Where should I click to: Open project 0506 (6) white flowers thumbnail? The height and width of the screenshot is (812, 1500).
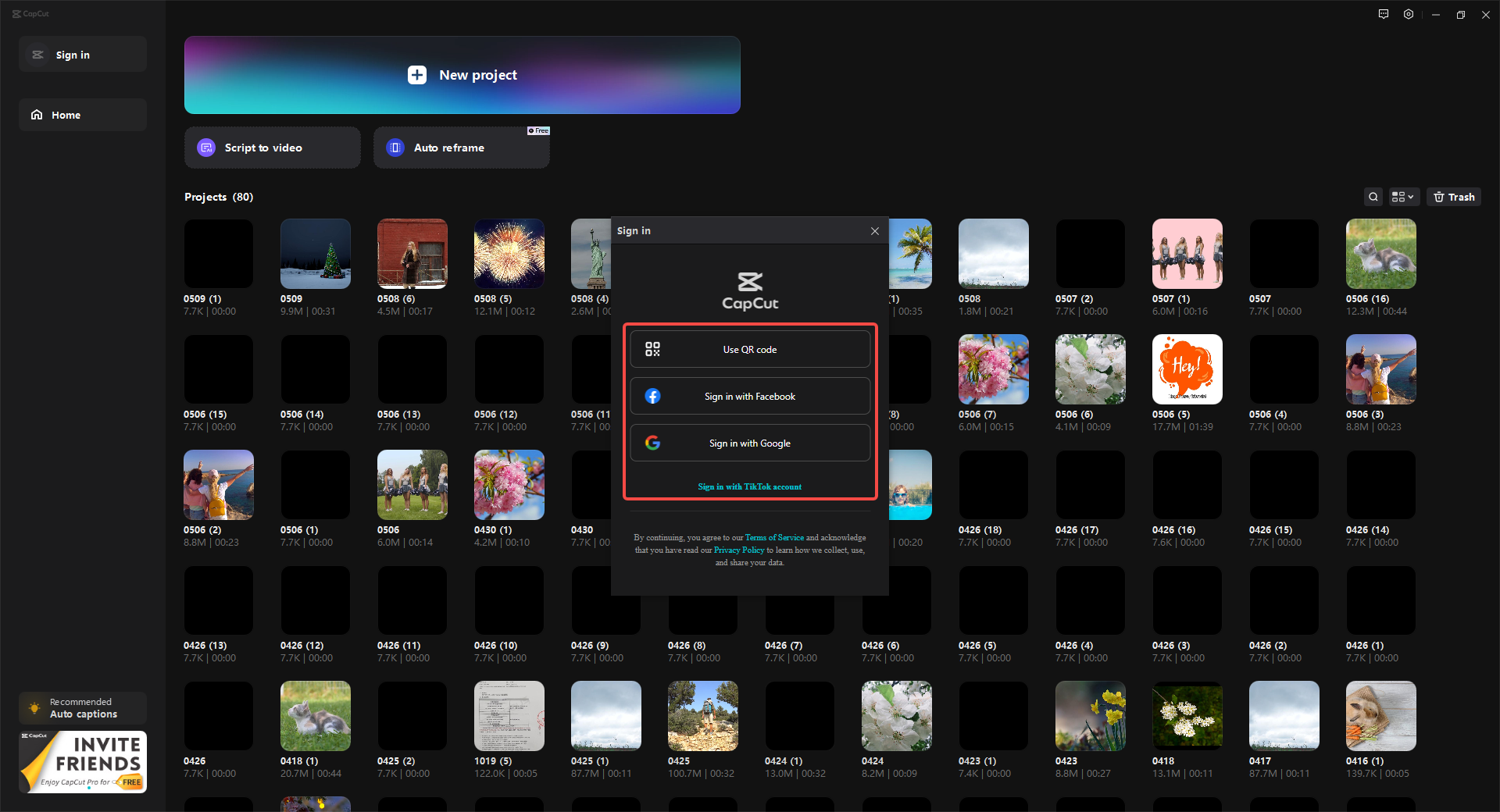tap(1091, 369)
